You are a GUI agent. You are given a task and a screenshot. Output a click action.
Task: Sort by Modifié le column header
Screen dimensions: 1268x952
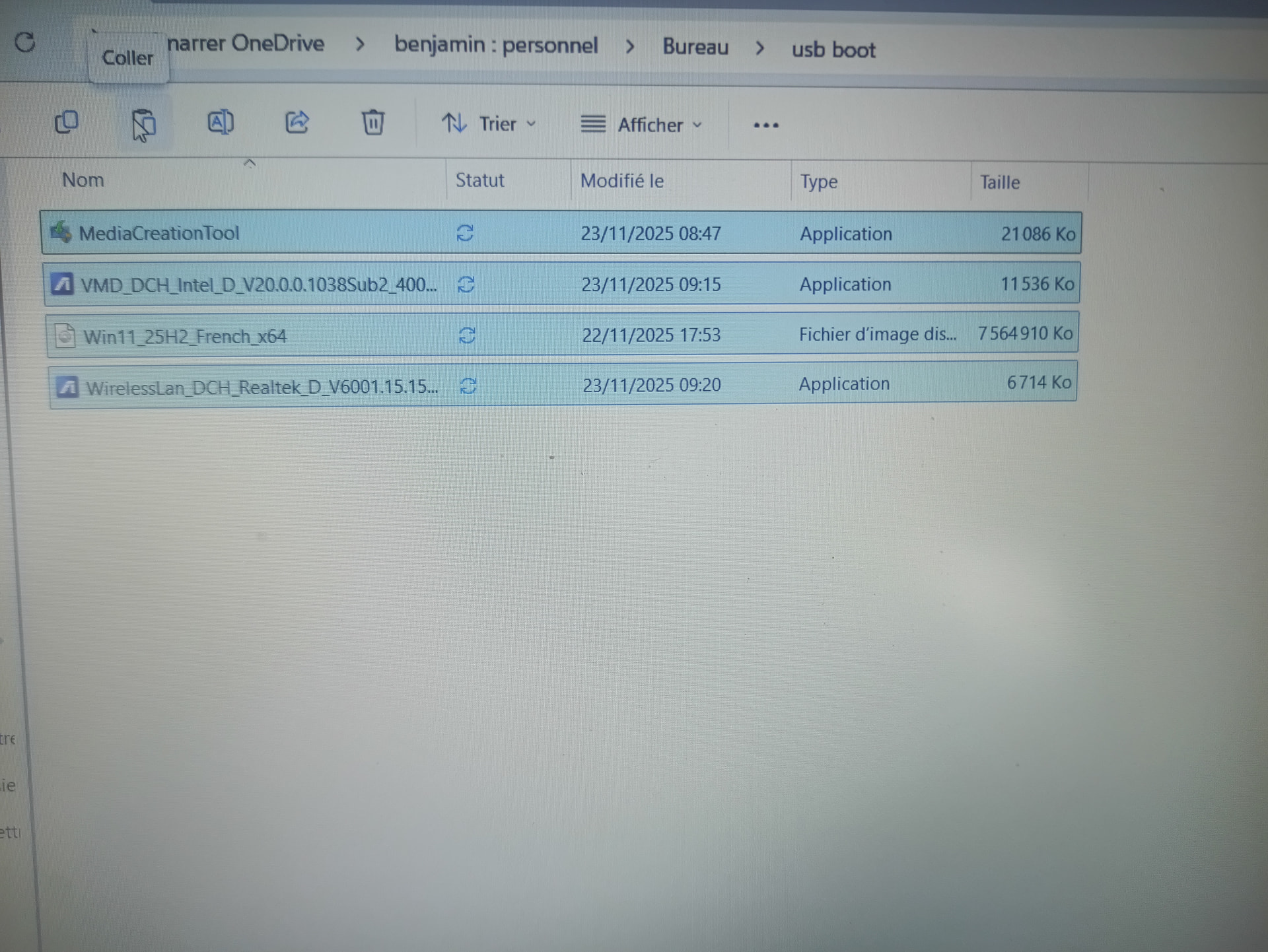[x=622, y=181]
